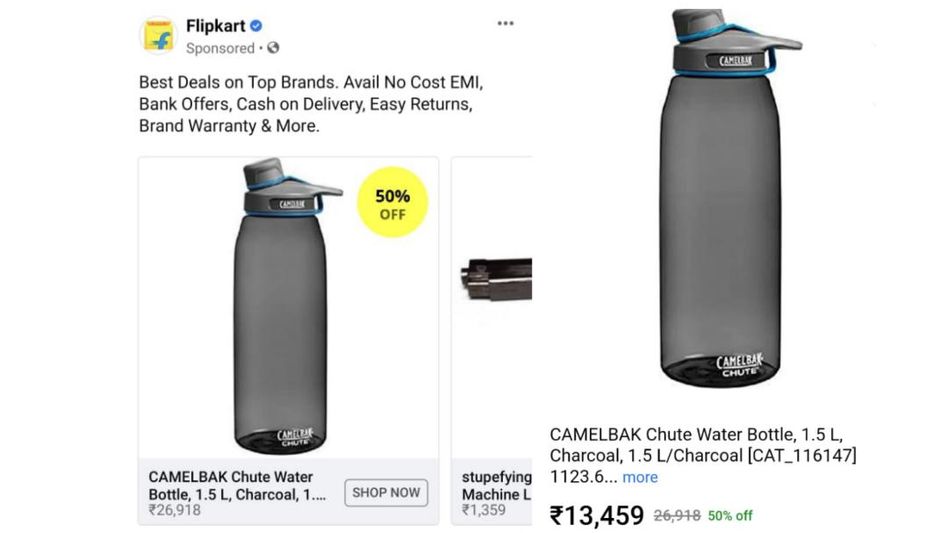Open the three-dot post options menu

(506, 24)
